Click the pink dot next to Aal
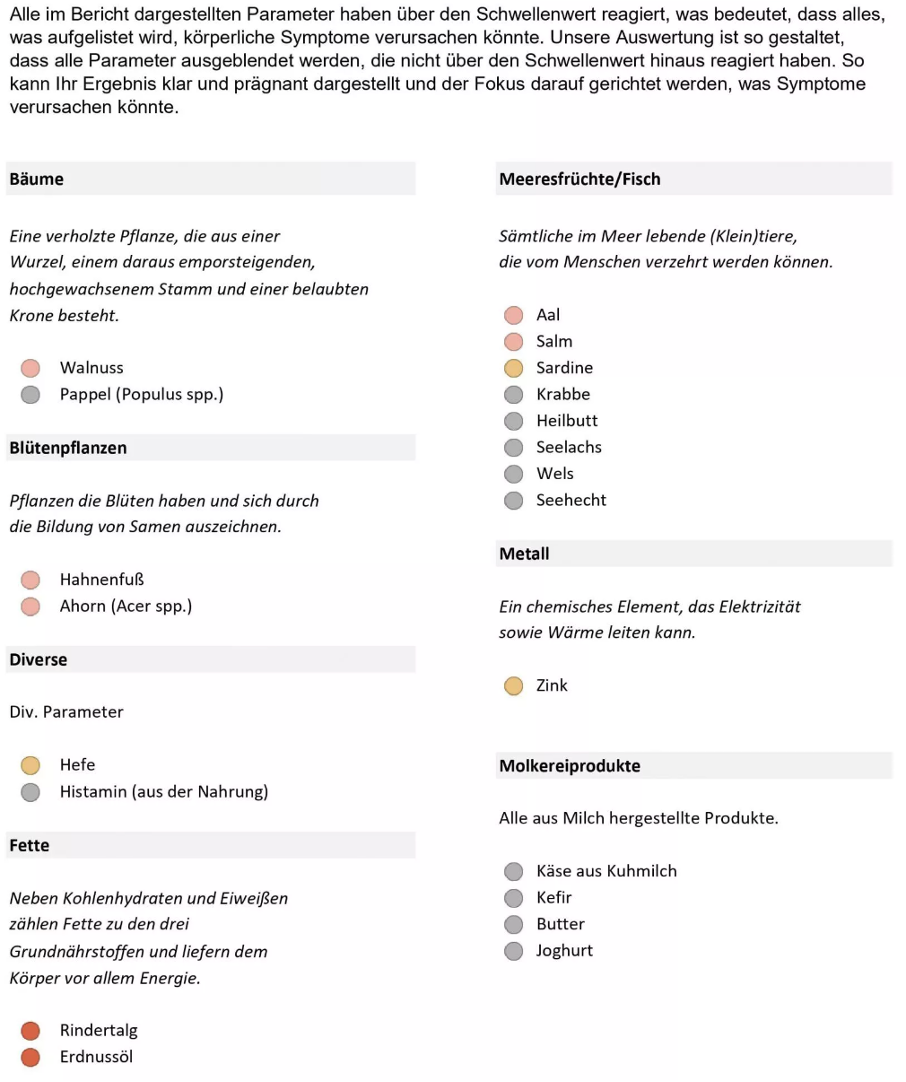 [513, 315]
